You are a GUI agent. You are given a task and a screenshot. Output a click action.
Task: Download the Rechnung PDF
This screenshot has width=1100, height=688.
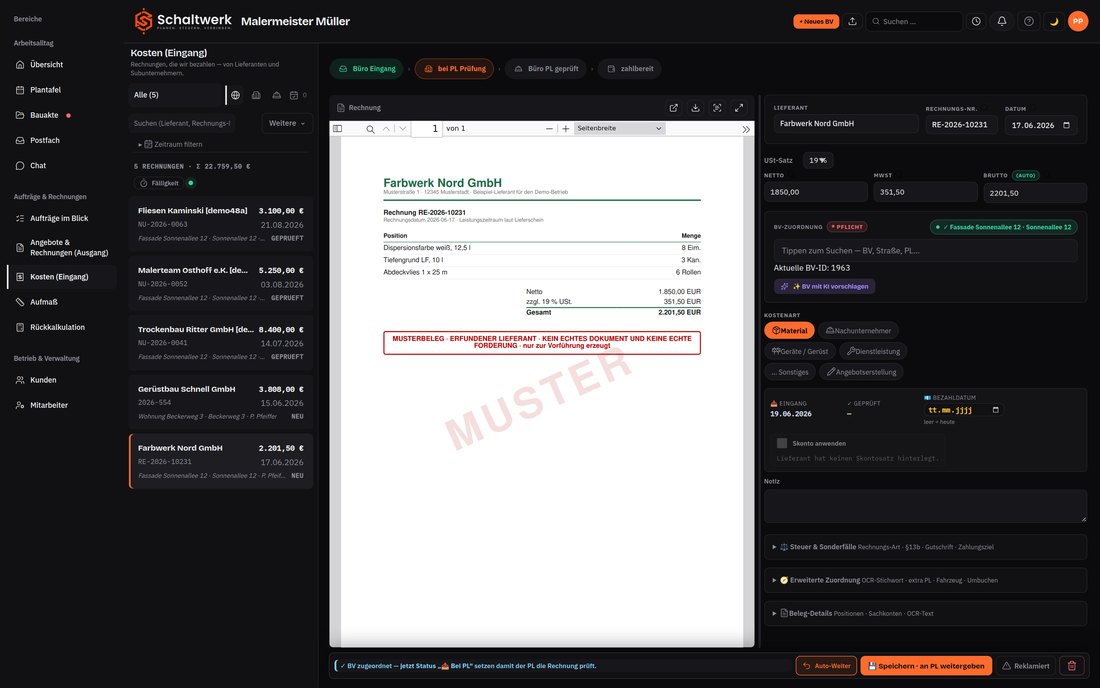point(695,107)
